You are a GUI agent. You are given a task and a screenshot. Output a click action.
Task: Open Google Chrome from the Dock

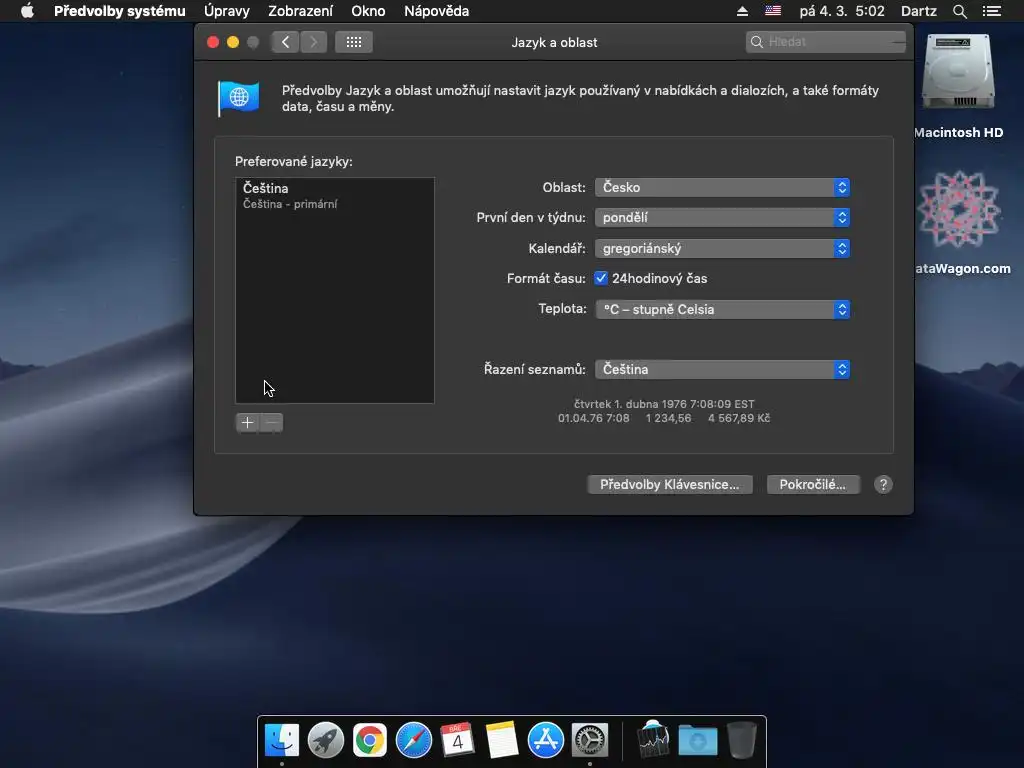370,741
